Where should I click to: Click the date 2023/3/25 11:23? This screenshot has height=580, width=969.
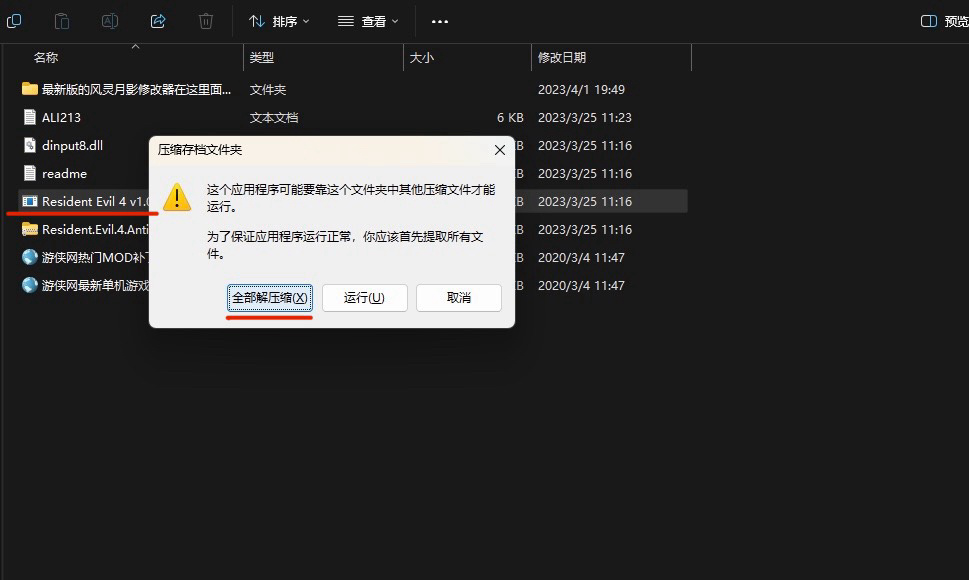click(585, 117)
